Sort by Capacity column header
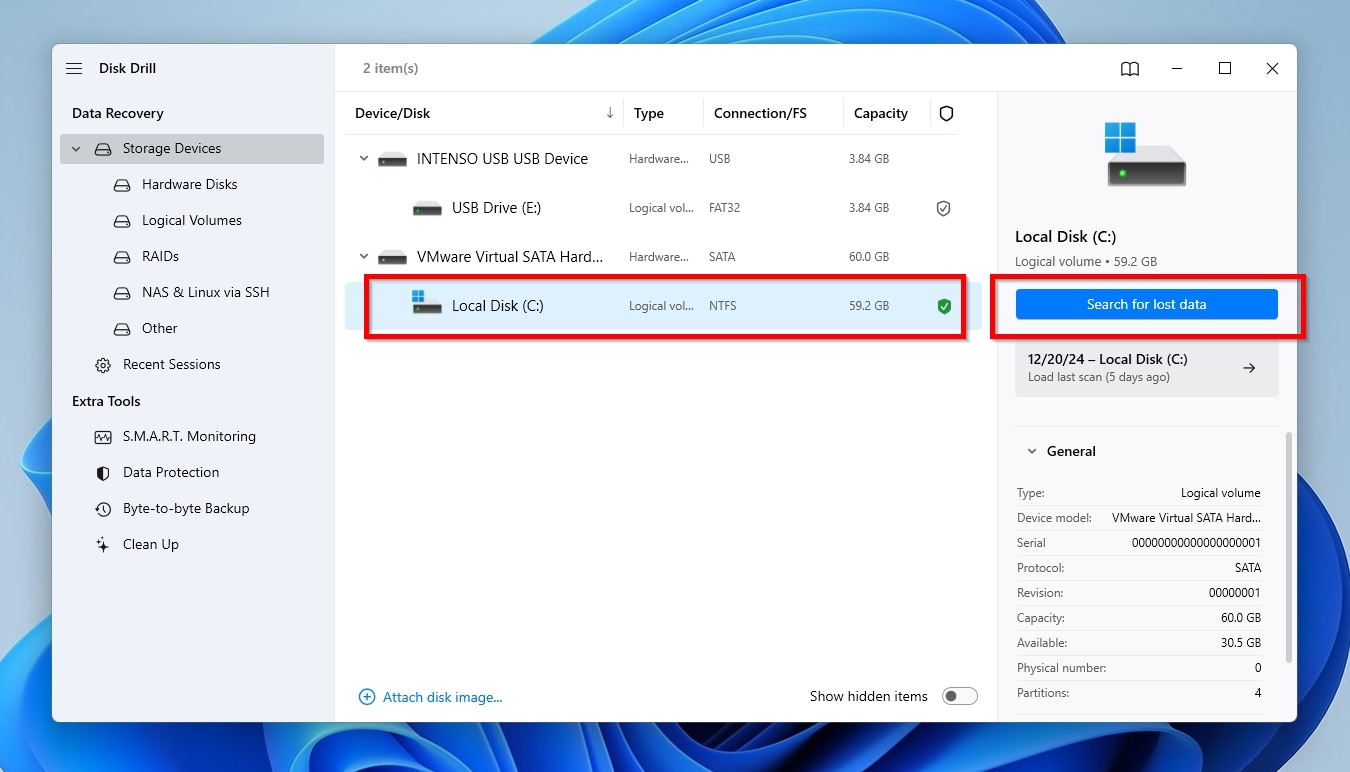The width and height of the screenshot is (1350, 772). coord(881,113)
